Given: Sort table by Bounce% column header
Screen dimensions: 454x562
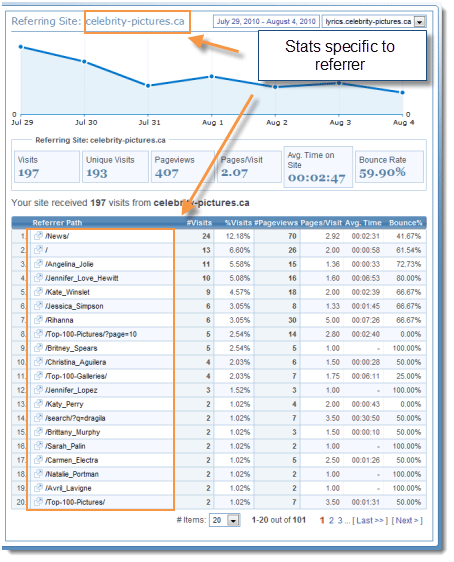Looking at the screenshot, I should pos(406,223).
